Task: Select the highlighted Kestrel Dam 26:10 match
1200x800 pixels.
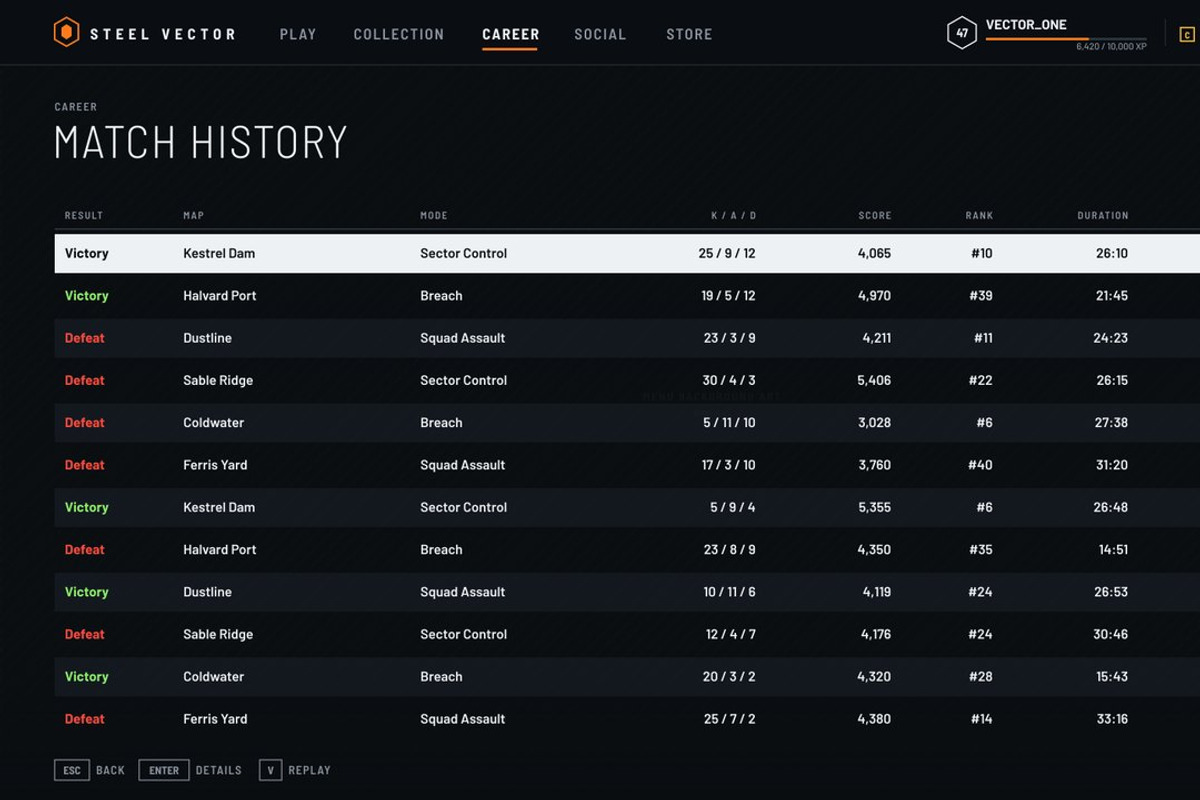Action: [627, 253]
